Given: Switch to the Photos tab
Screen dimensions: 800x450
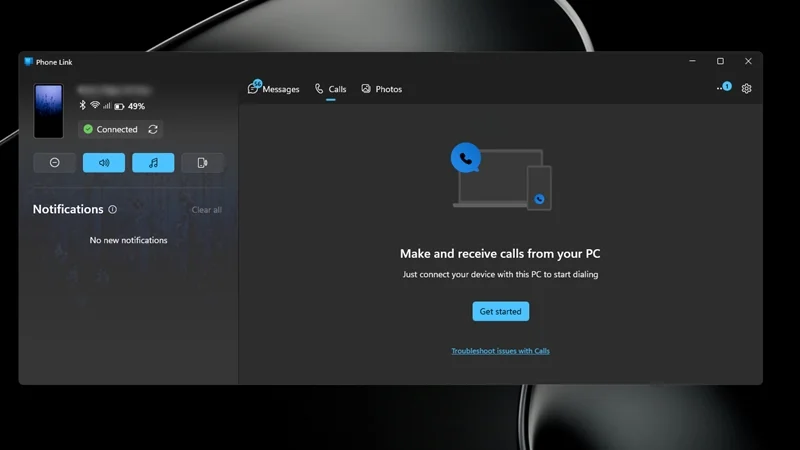Looking at the screenshot, I should click(382, 89).
